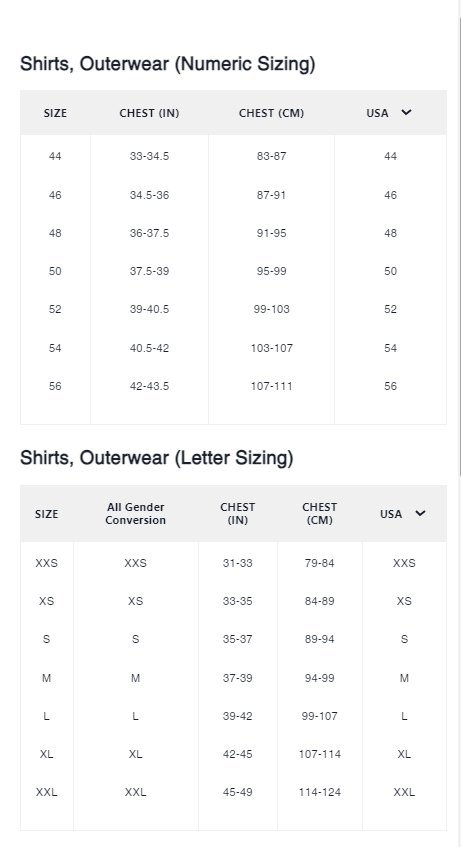Click the 114-124 chest centimeters cell

319,792
